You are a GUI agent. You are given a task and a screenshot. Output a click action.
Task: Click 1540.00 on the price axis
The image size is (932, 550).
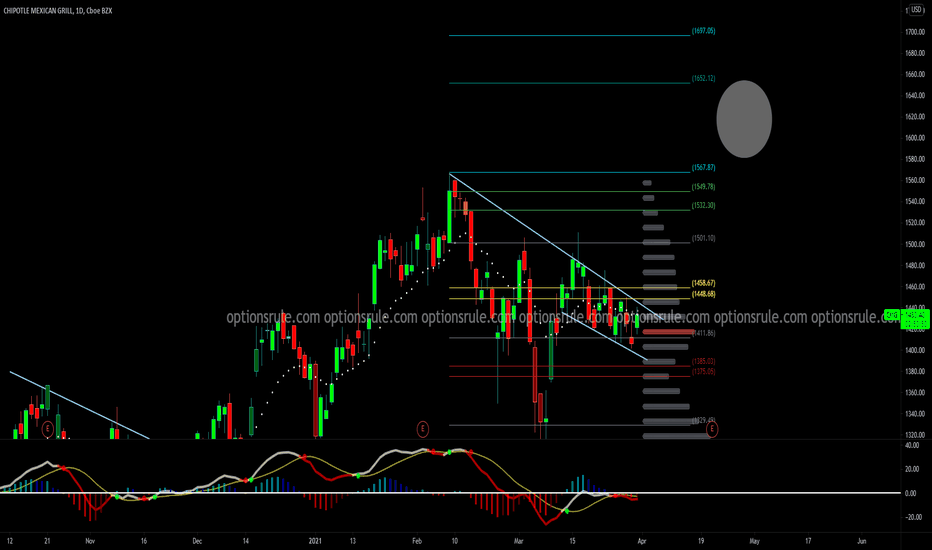tap(915, 202)
